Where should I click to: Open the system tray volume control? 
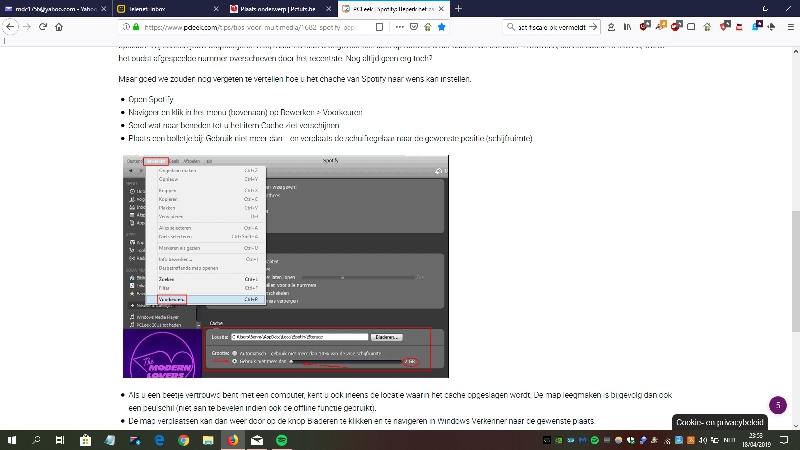coord(703,440)
